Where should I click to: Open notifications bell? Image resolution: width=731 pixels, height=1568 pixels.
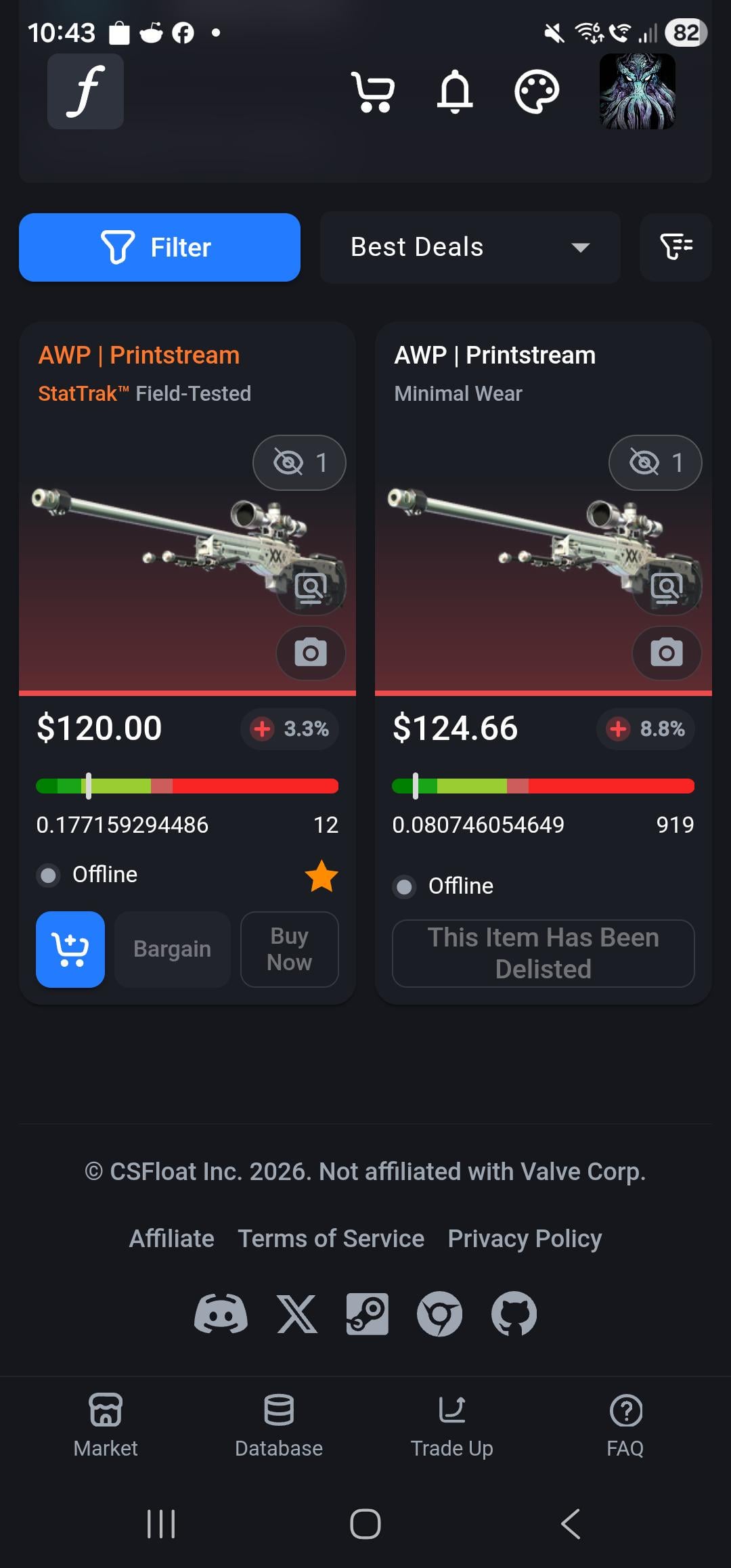[455, 91]
